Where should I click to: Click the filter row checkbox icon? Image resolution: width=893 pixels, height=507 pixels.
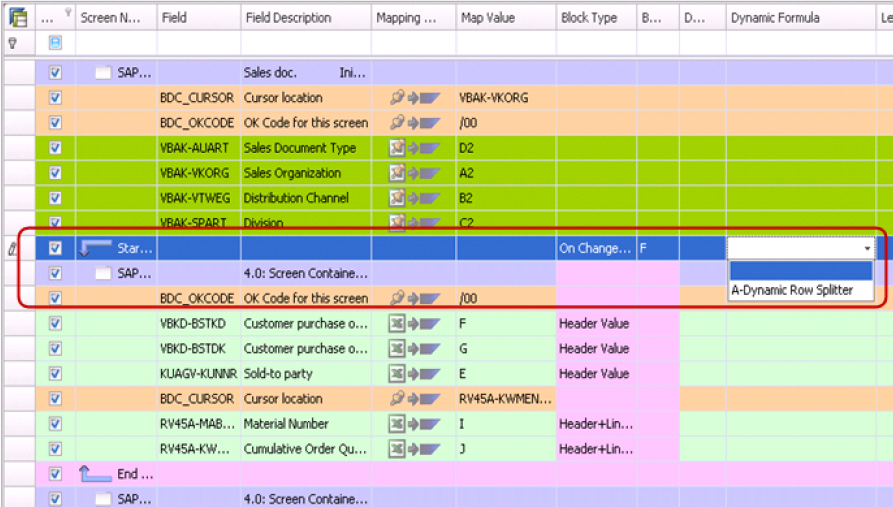[55, 43]
